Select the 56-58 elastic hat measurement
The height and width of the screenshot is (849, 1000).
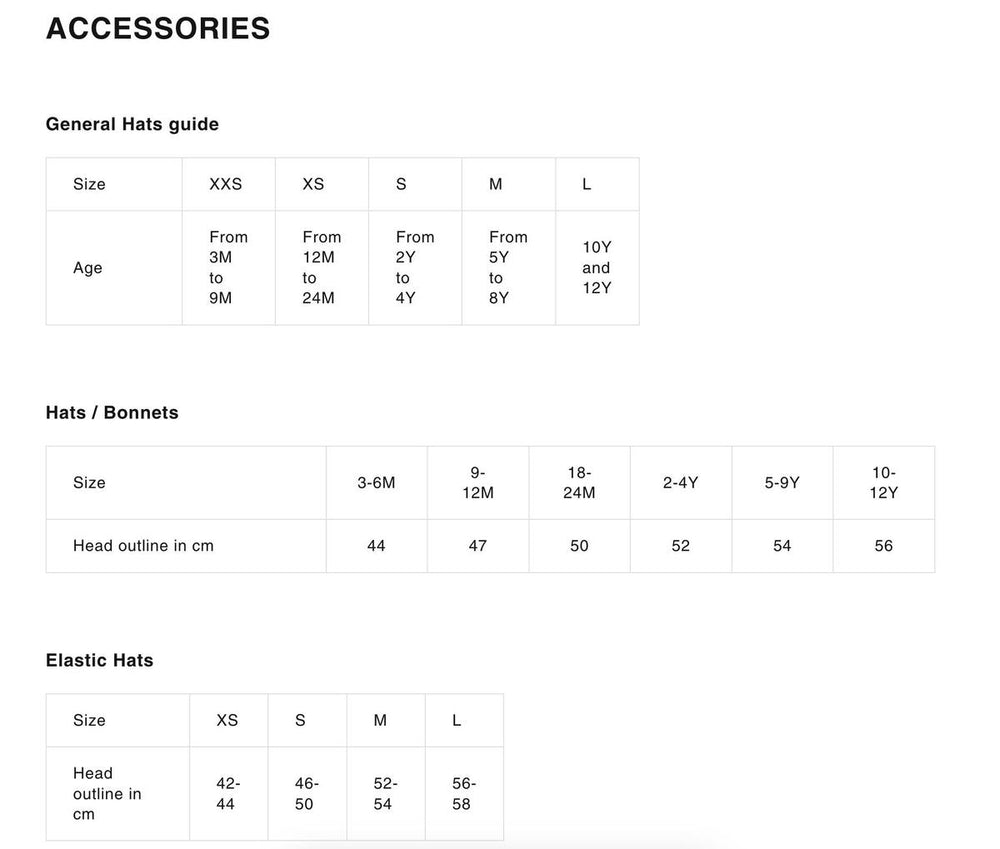[463, 794]
